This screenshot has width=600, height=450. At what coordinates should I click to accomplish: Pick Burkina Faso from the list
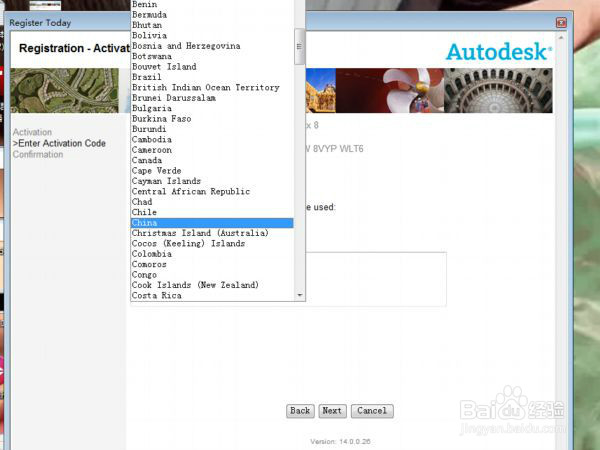pyautogui.click(x=212, y=119)
